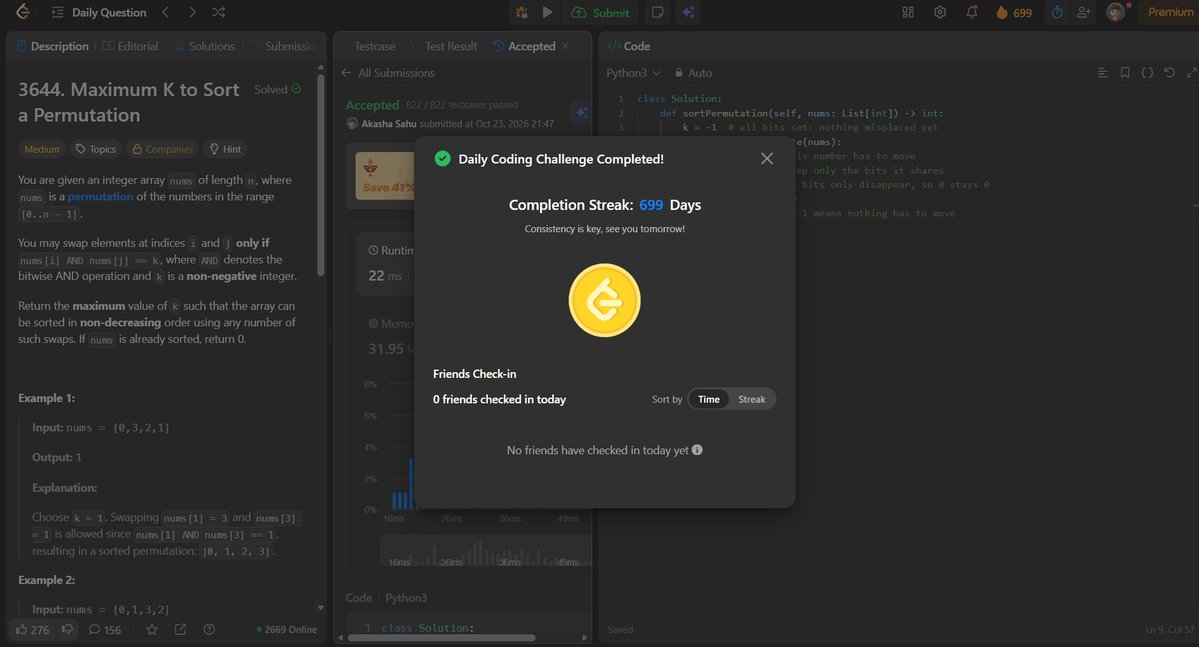Sort friends check-in by Time

coord(709,399)
